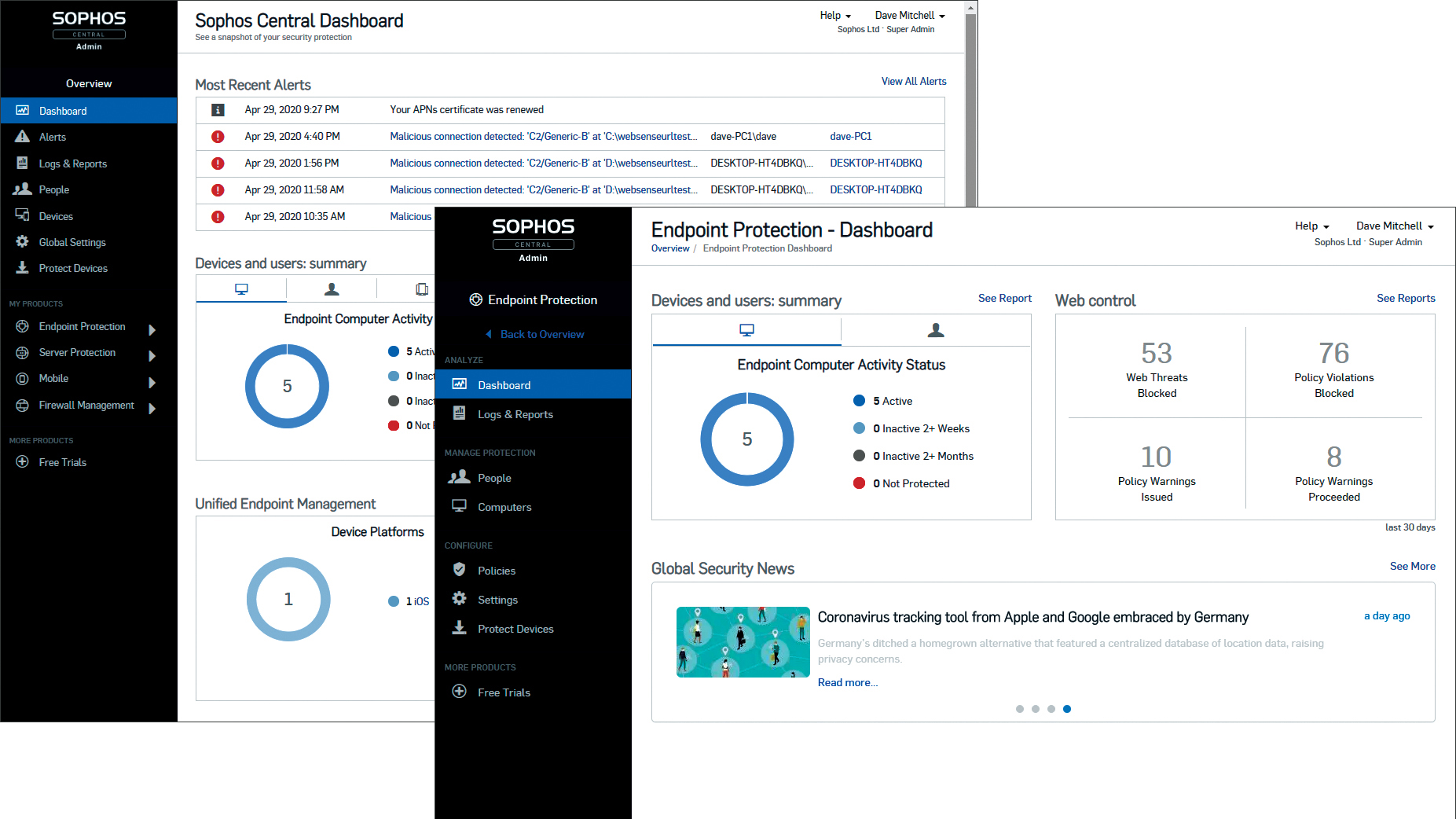
Task: Click Mobile product icon
Action: click(23, 378)
